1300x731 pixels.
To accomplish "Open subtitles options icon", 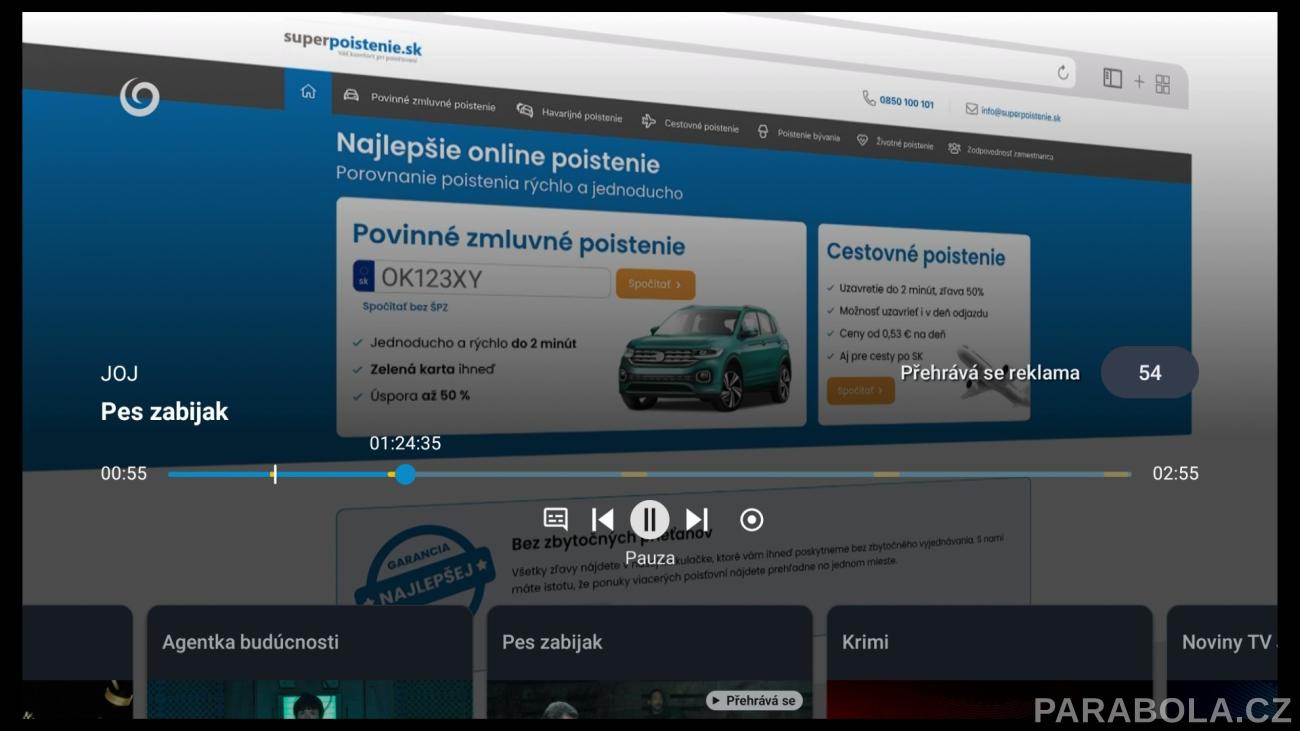I will [x=555, y=519].
